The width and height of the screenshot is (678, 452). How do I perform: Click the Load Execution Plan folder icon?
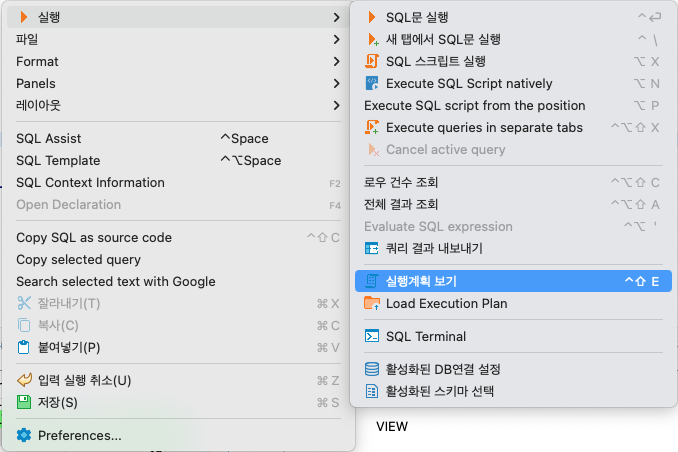[x=372, y=303]
